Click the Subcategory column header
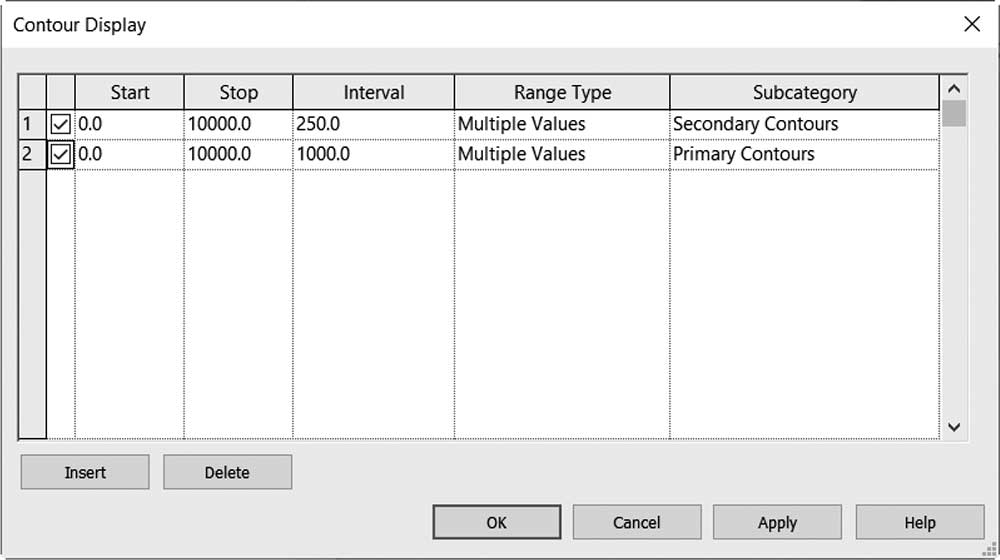This screenshot has height=560, width=1000. pos(804,92)
